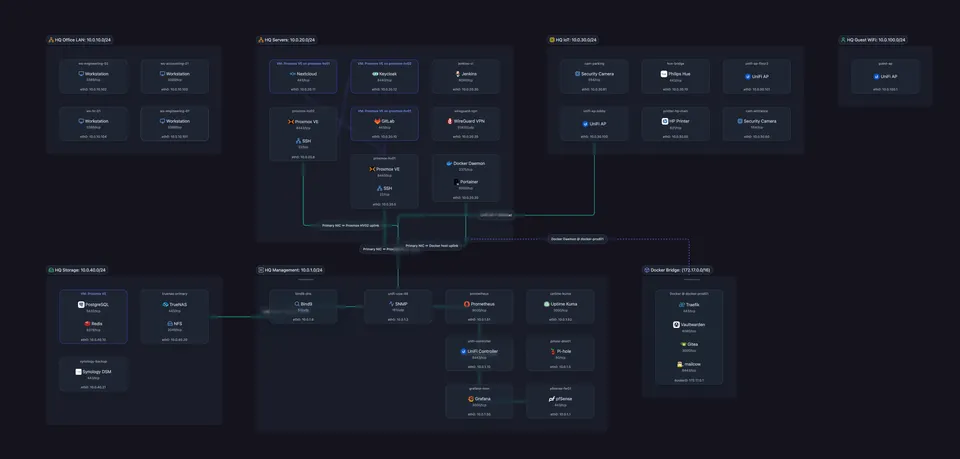The height and width of the screenshot is (459, 960).
Task: Select the unifi-ap-lobby UniFi AP node
Action: click(x=594, y=124)
